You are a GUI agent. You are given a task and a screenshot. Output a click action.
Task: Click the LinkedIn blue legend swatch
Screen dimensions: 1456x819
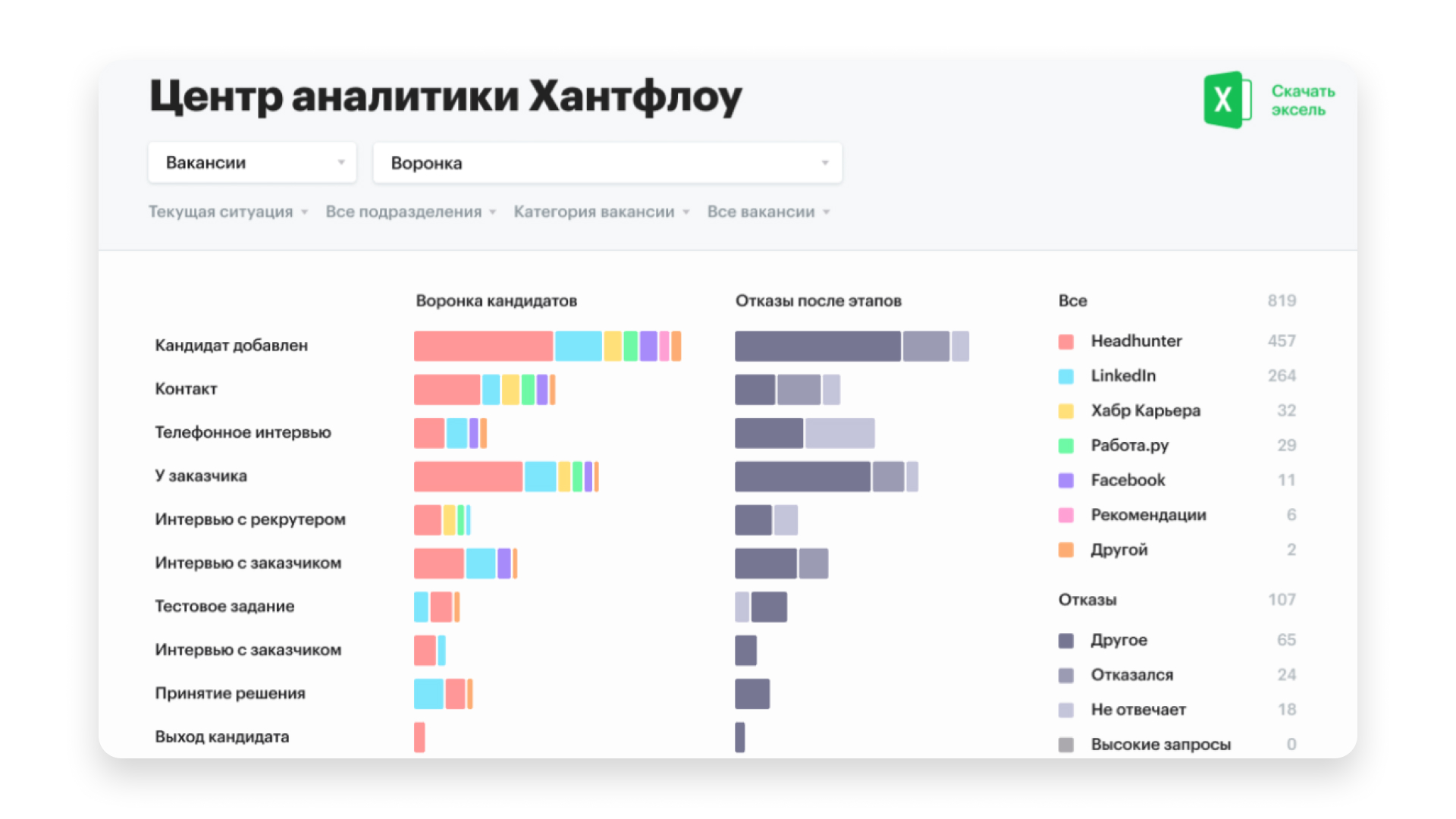click(x=1065, y=377)
